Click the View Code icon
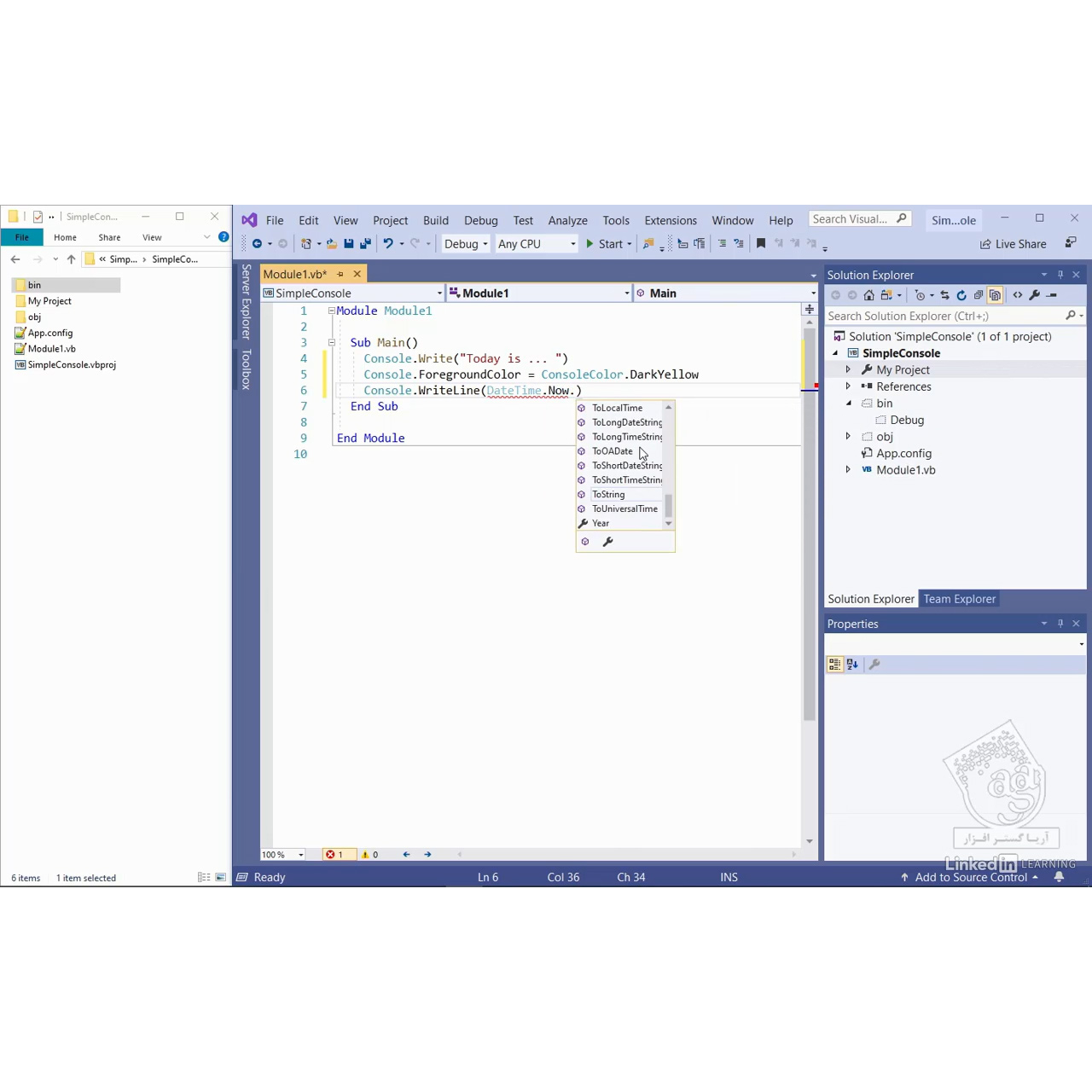This screenshot has width=1092, height=1092. pyautogui.click(x=1017, y=295)
